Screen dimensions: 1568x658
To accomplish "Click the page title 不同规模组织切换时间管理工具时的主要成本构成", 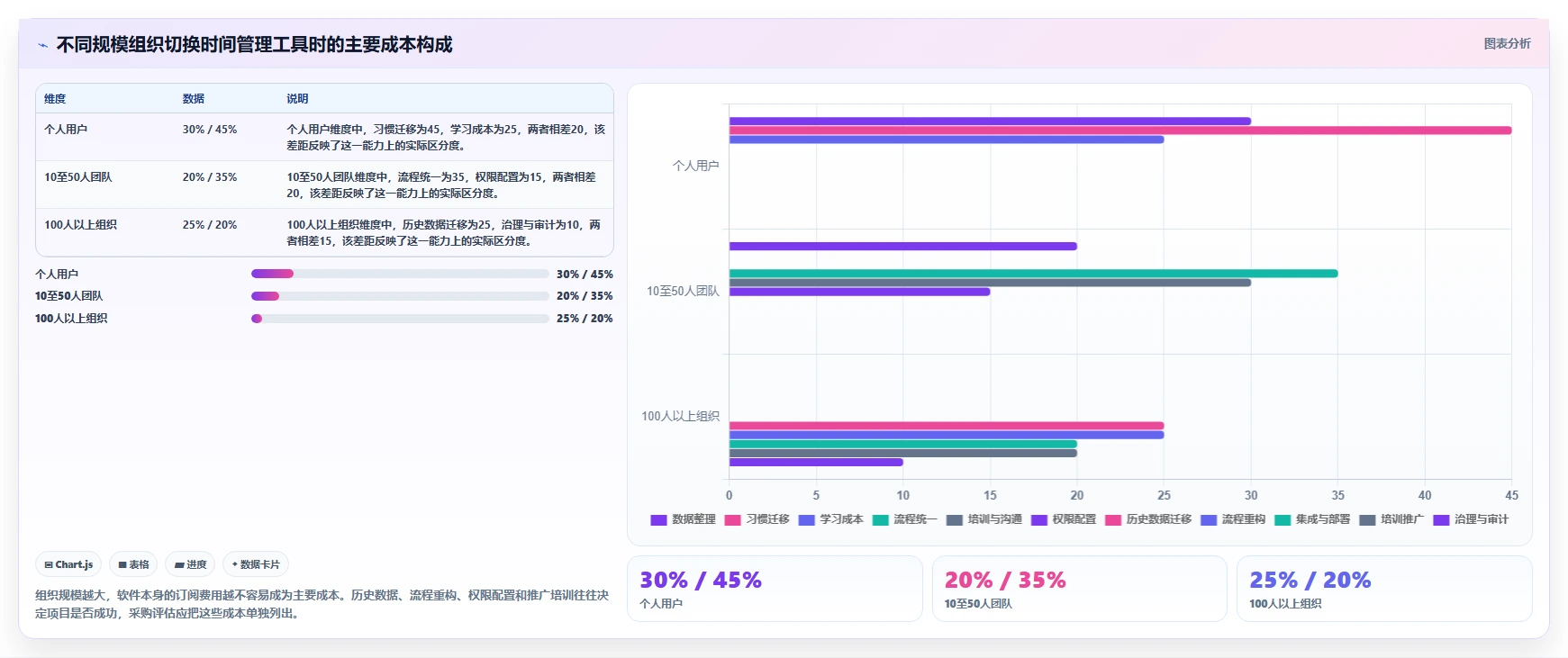I will coord(254,45).
